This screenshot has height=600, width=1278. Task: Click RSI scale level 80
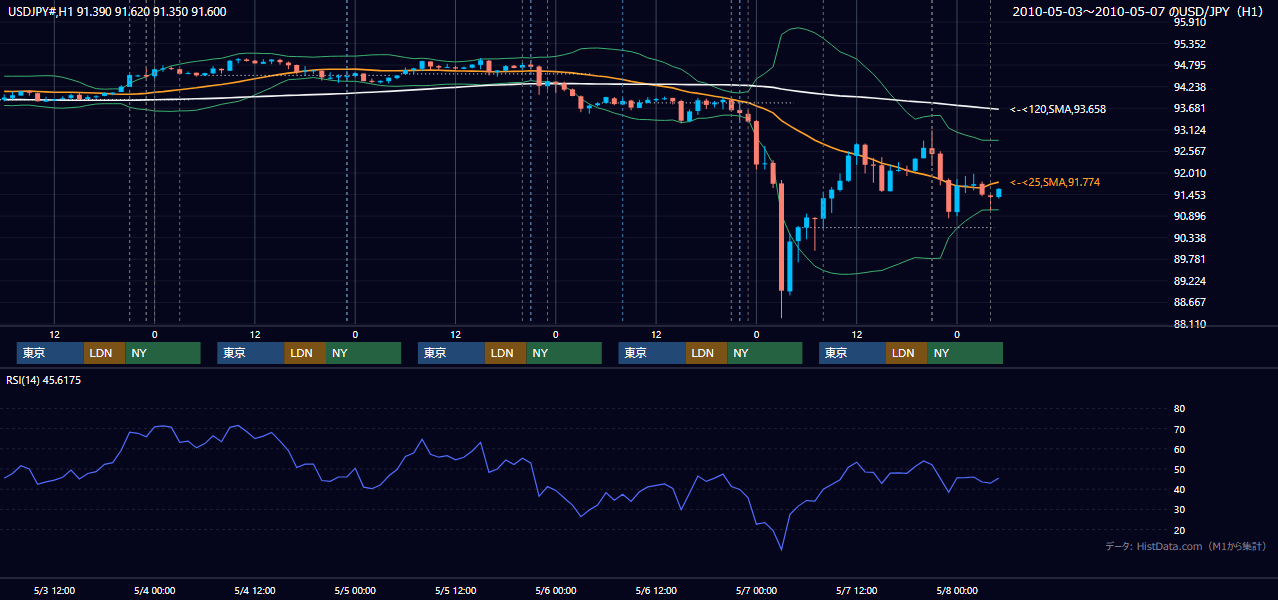point(1180,409)
